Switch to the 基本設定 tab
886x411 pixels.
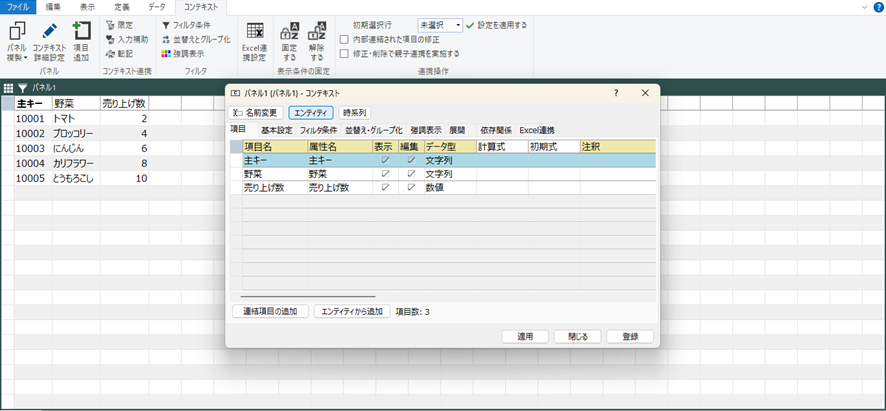(x=276, y=130)
